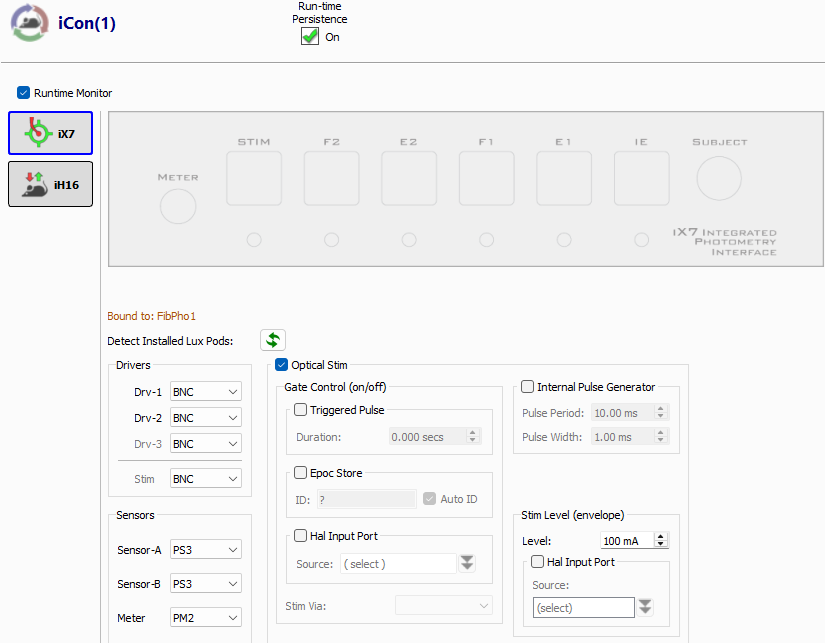Open Gate Control Hal Input Port source picker arrow
Viewport: 825px width, 643px height.
pos(467,563)
